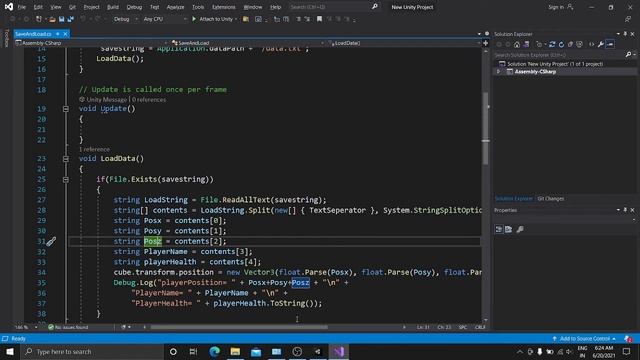This screenshot has height=360, width=640.
Task: Open Unity Hub icon in taskbar
Action: 318,351
